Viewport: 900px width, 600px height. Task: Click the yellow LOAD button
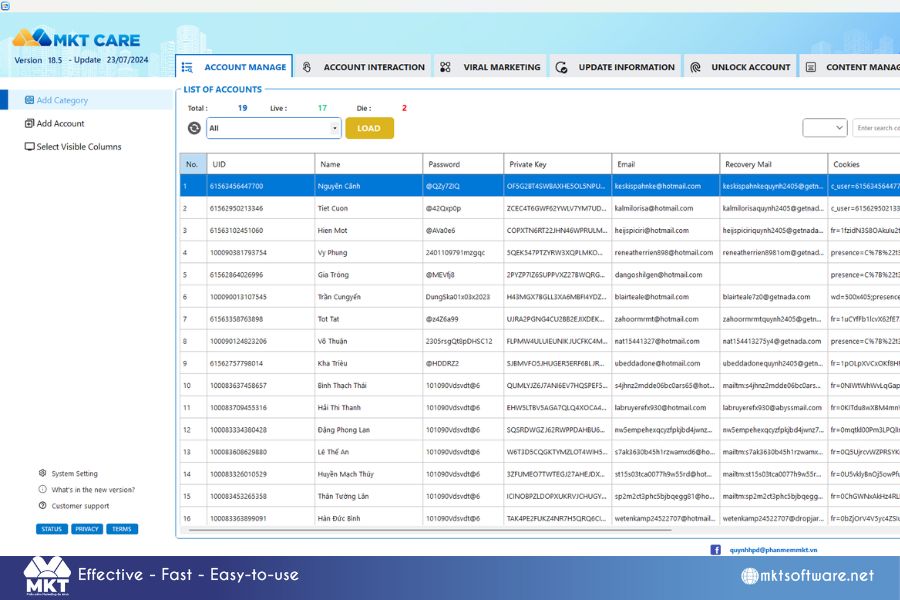click(x=369, y=128)
